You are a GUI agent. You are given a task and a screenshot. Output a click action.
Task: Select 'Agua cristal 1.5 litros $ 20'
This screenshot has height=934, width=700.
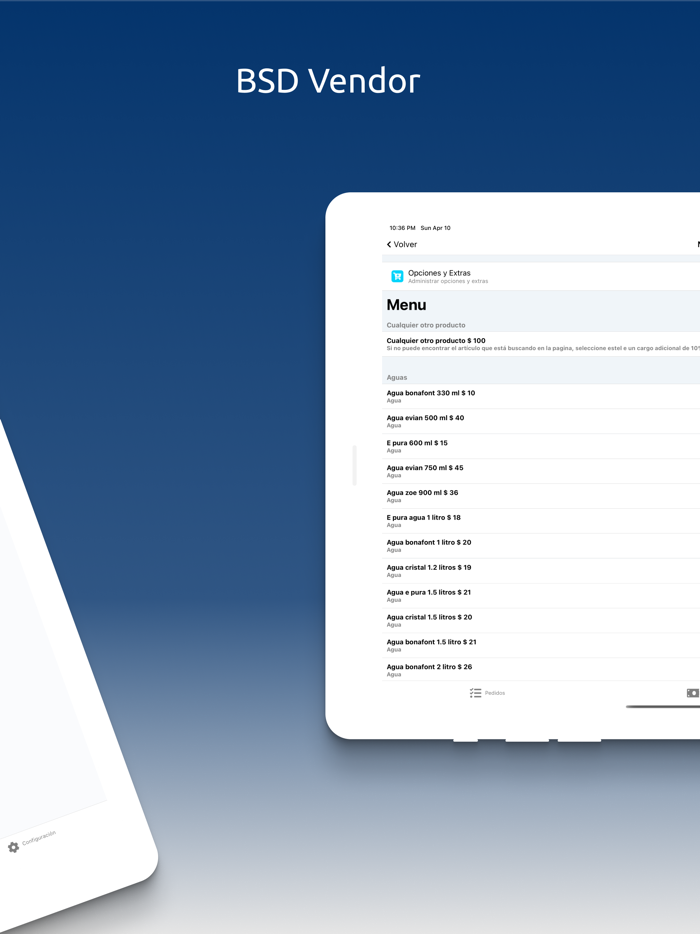541,621
